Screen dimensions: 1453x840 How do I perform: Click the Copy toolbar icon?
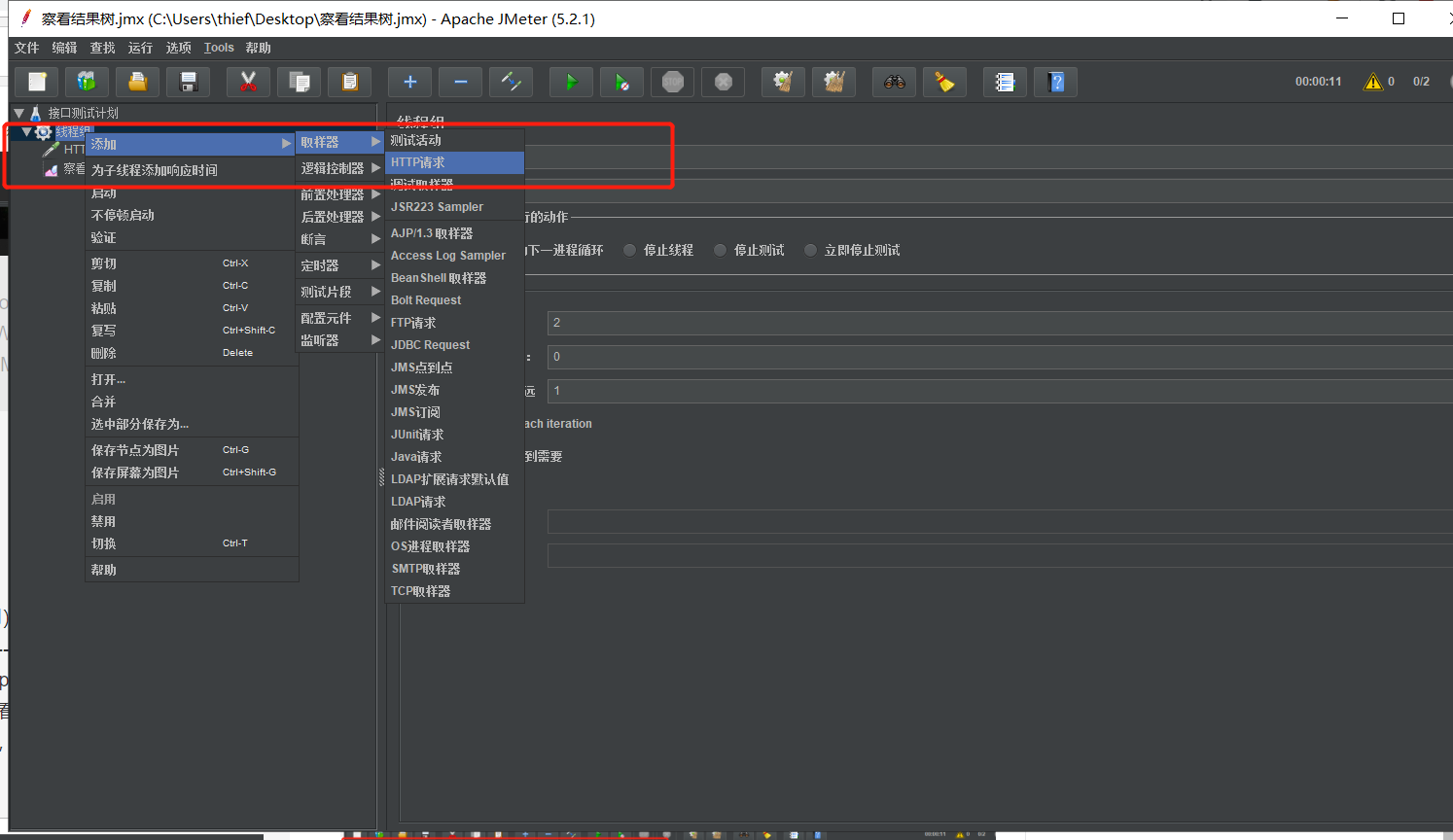[x=300, y=82]
